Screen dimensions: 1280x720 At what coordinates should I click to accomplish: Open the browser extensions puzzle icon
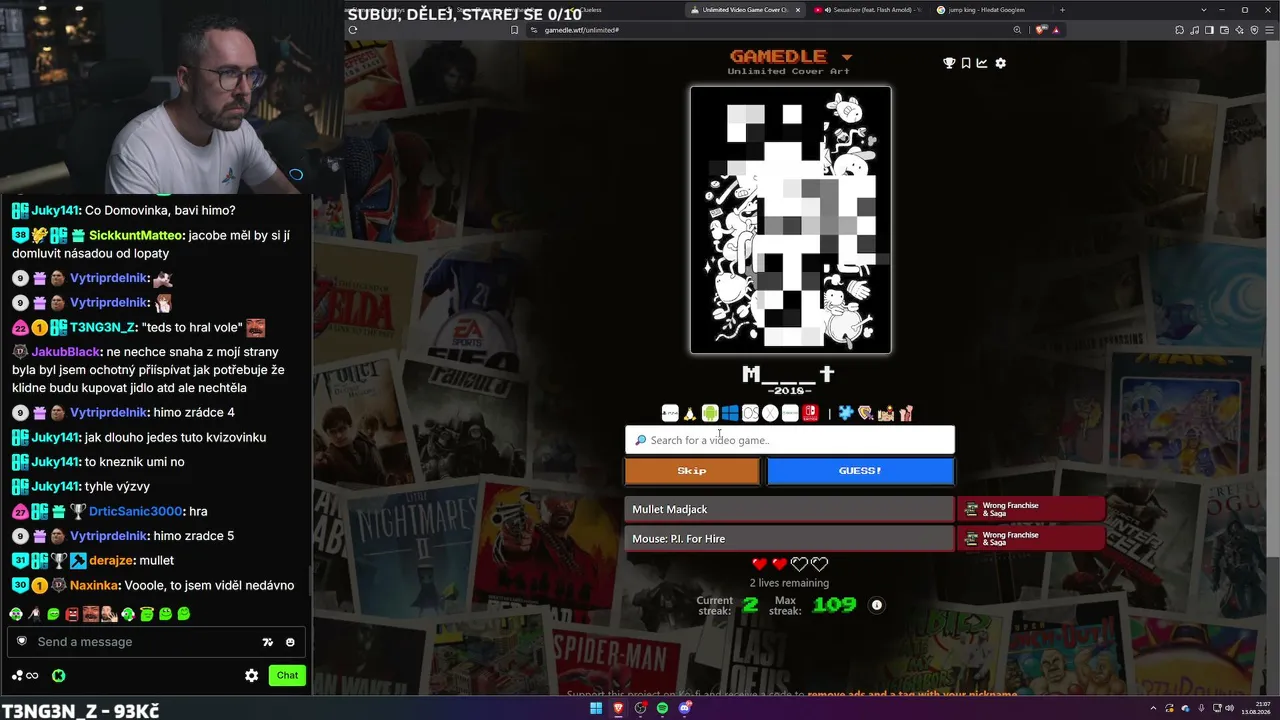tap(1179, 30)
